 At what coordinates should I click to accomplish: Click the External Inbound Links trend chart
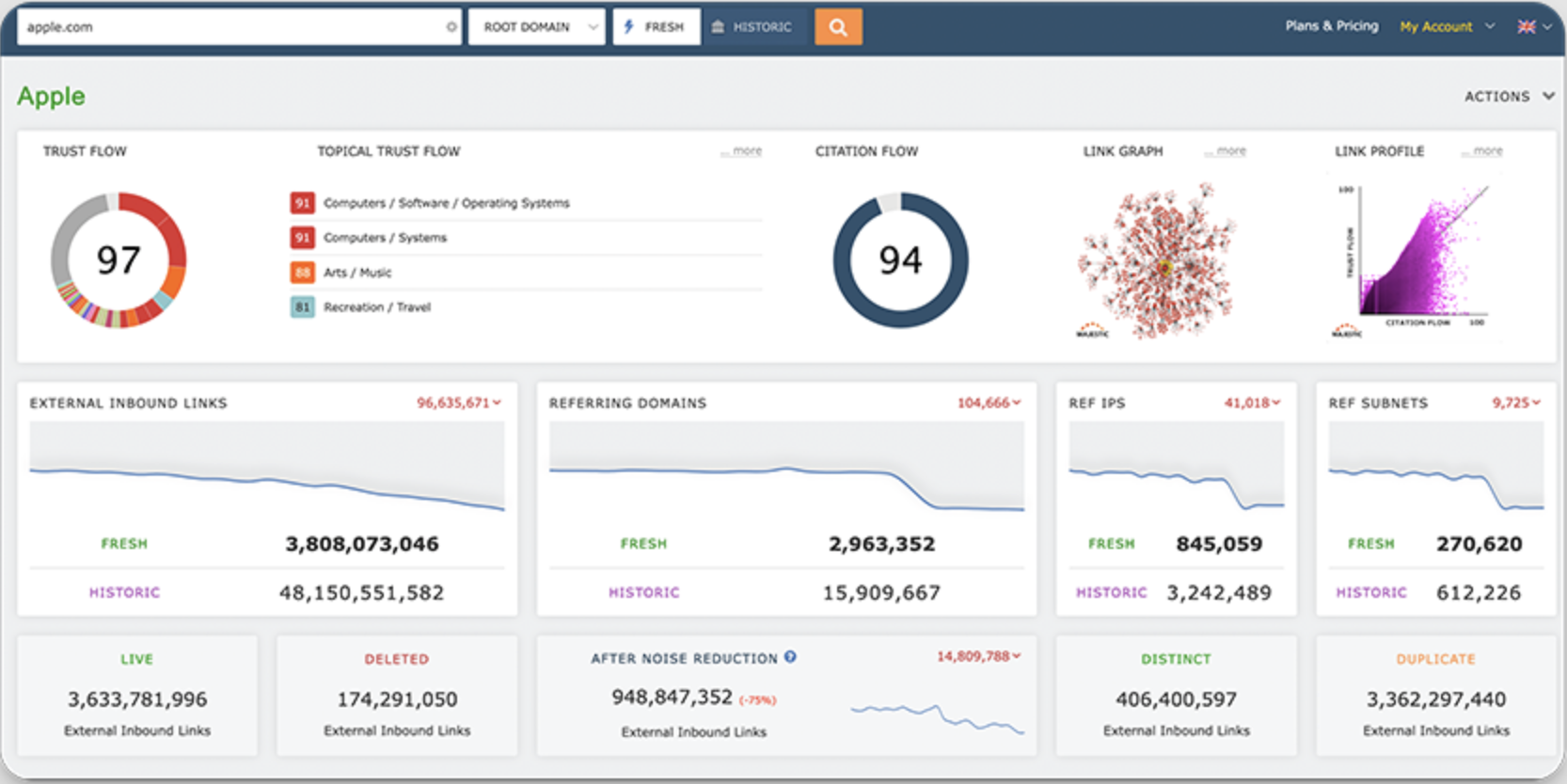click(267, 467)
